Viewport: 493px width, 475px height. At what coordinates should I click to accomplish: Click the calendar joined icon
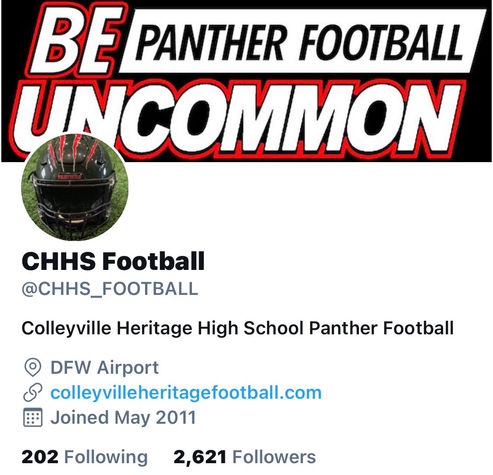pos(33,417)
